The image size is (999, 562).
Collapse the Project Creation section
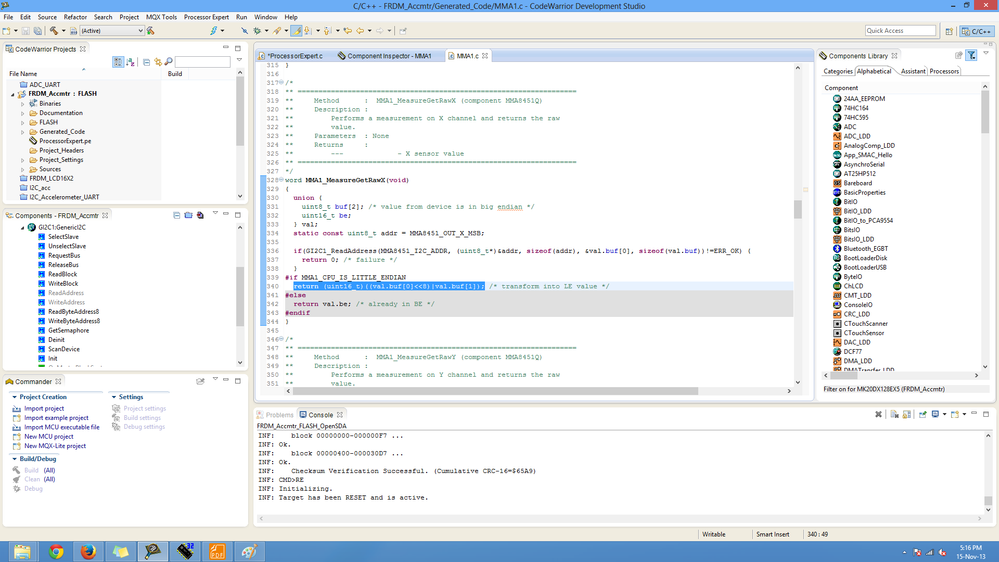coord(14,397)
